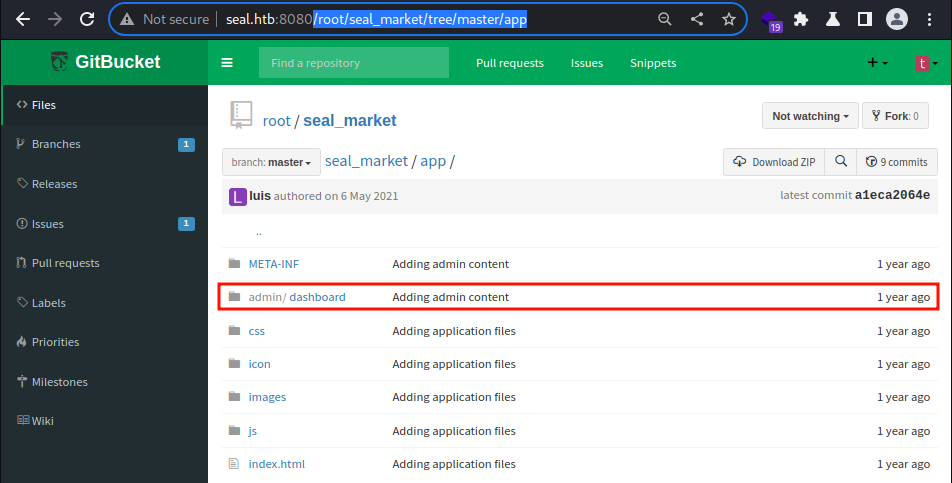Image resolution: width=952 pixels, height=483 pixels.
Task: Click the index.html file icon
Action: tap(234, 464)
